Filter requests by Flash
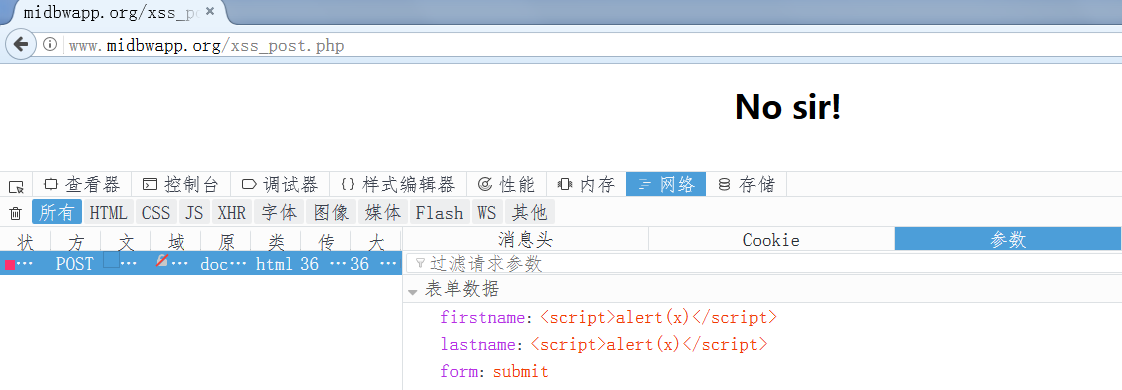1122x390 pixels. coord(439,213)
